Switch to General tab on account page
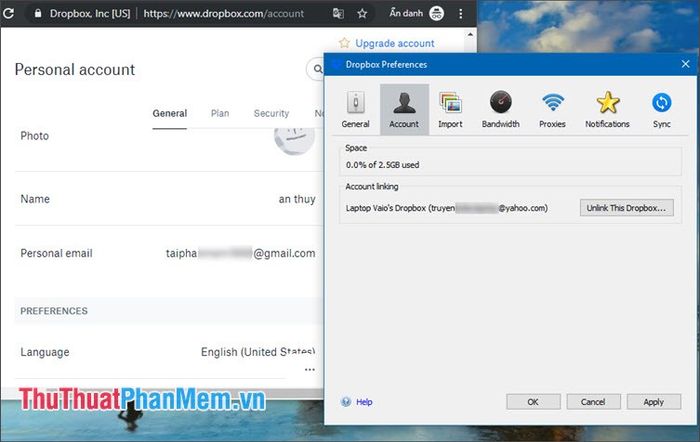 170,113
